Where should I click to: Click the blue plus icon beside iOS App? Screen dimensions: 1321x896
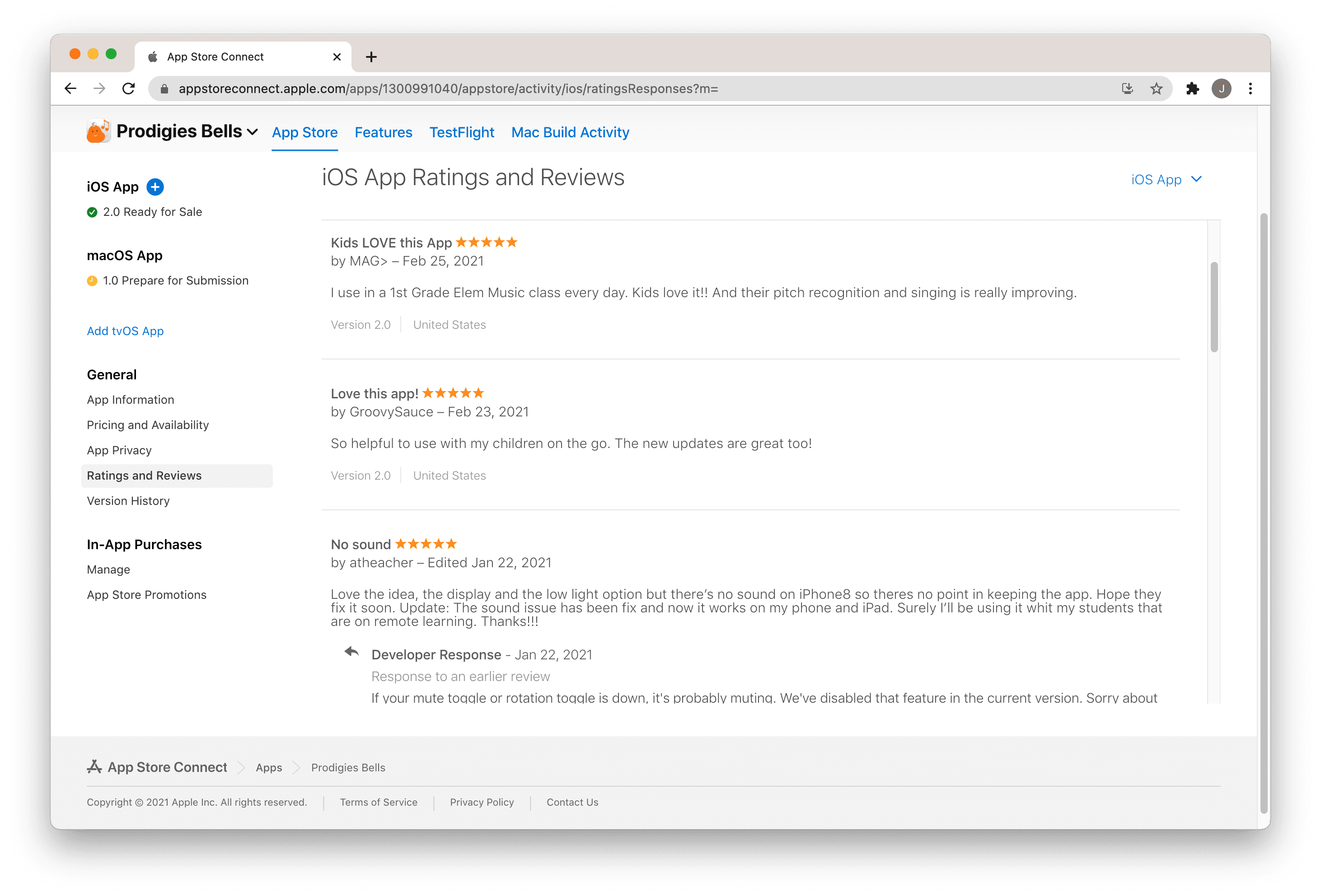[155, 187]
